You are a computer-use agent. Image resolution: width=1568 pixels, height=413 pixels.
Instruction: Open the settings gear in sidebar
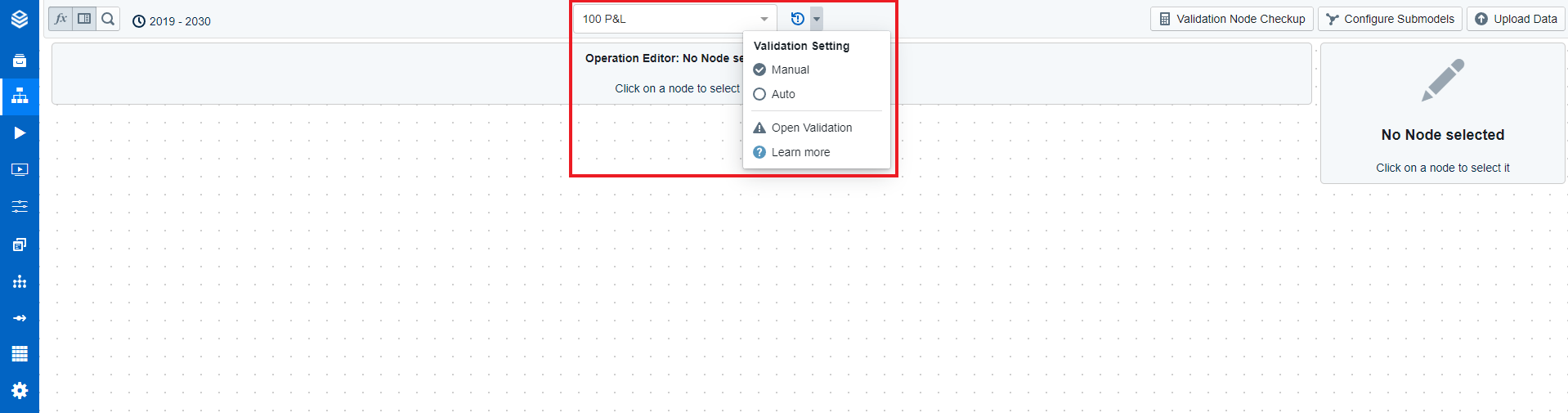pyautogui.click(x=20, y=390)
